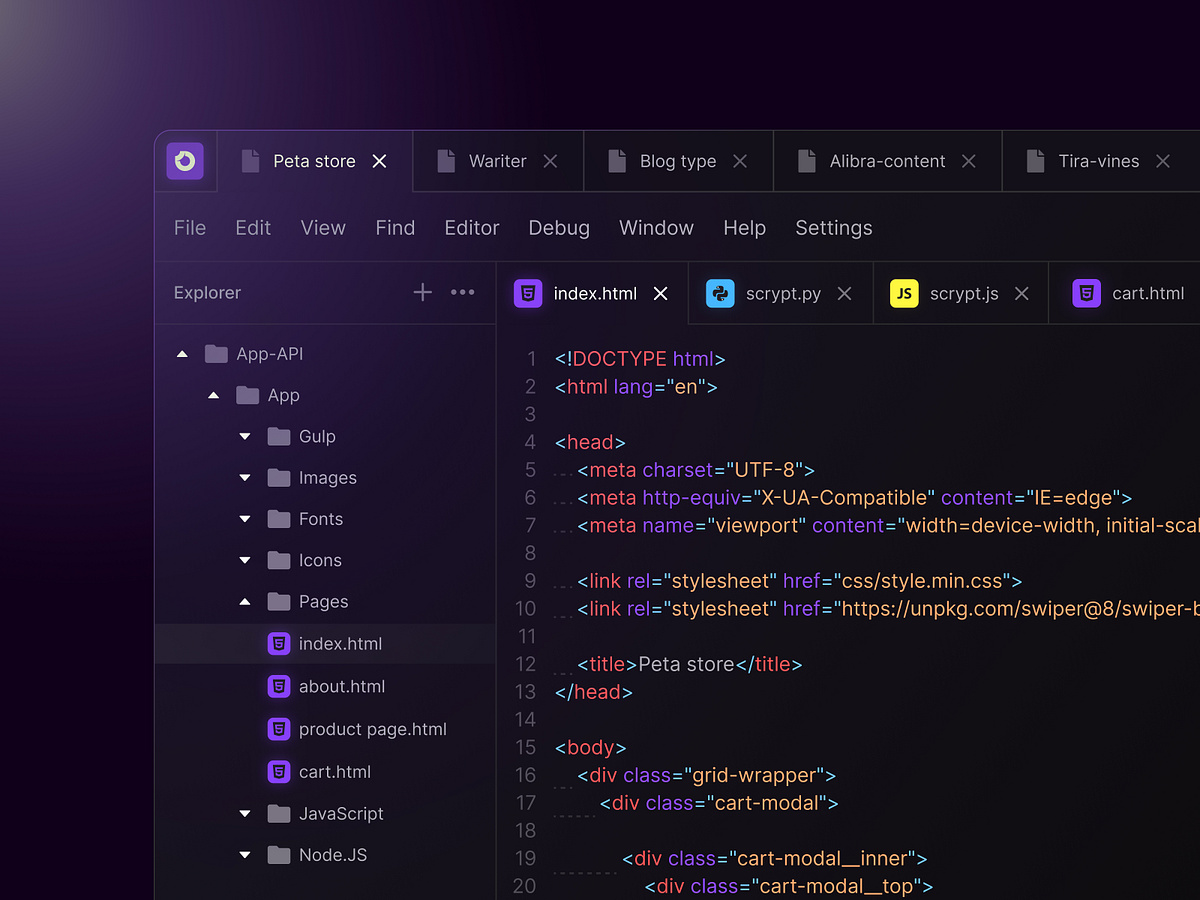This screenshot has width=1200, height=900.
Task: Click HTML icon beside index.html in tree
Action: 279,643
